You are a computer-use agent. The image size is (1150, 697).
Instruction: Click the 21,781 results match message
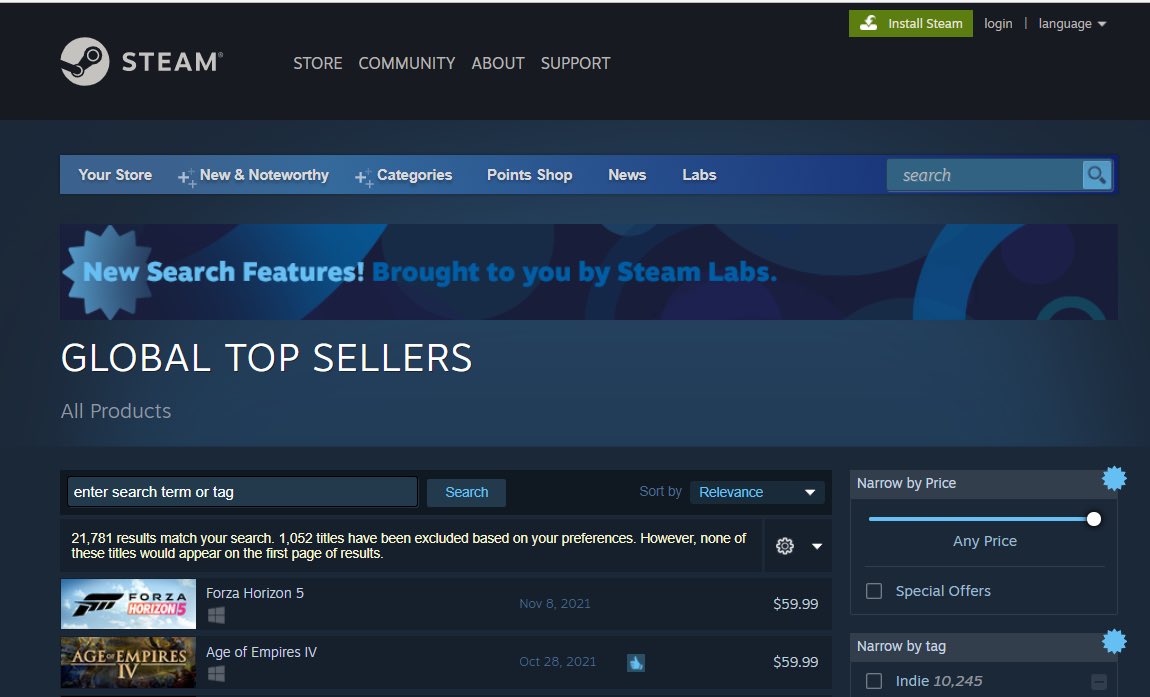click(409, 545)
